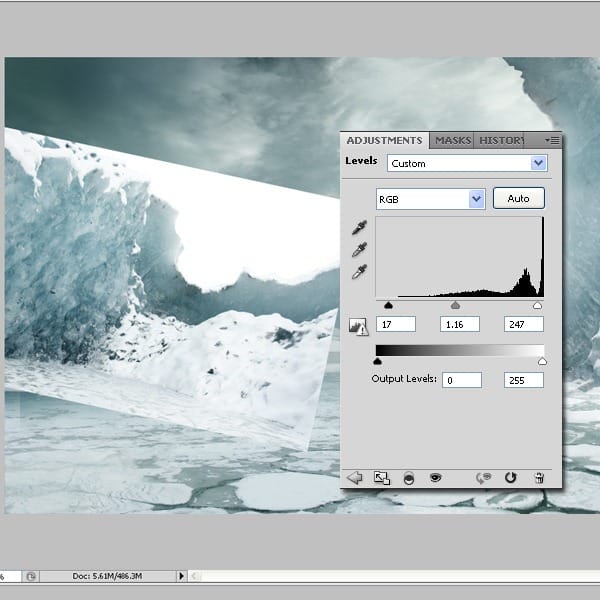600x600 pixels.
Task: Return to the adjustment list arrow
Action: pos(354,478)
